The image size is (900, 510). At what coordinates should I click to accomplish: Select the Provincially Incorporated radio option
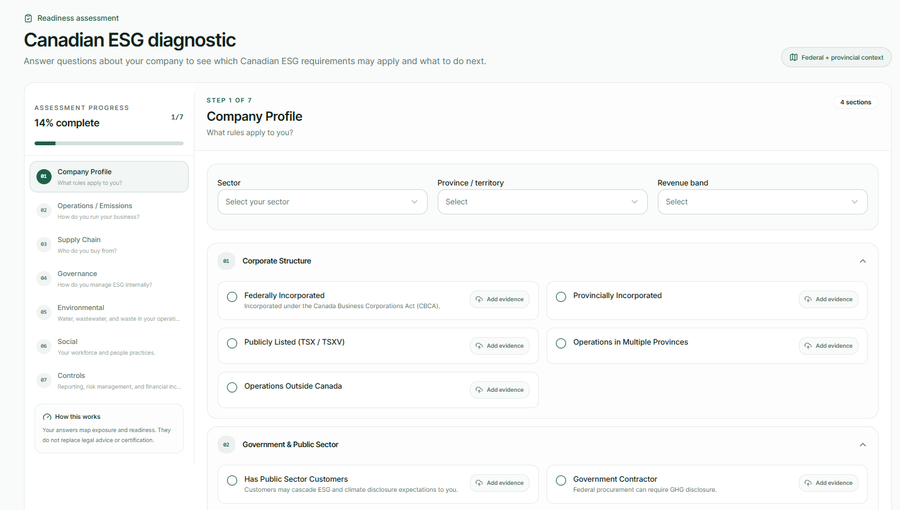pyautogui.click(x=561, y=297)
